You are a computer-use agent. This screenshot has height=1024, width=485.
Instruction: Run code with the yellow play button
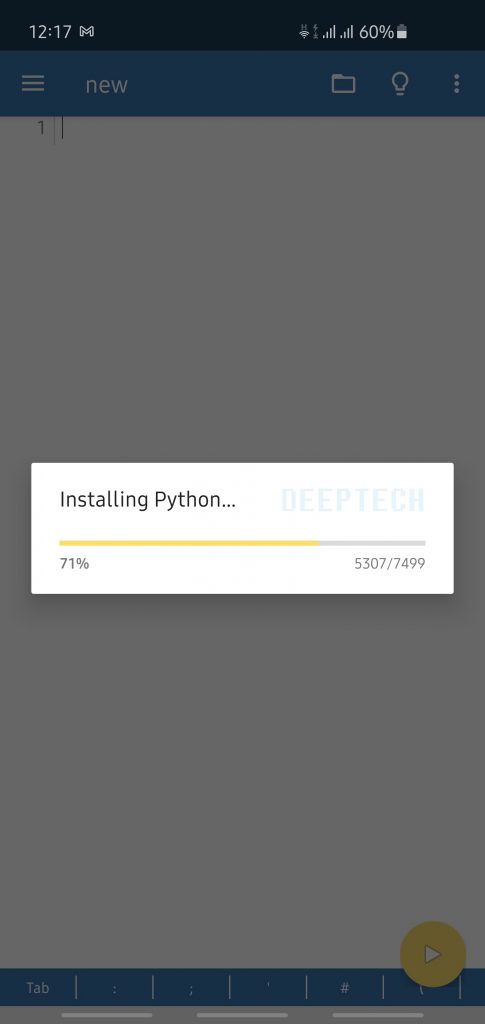point(433,954)
